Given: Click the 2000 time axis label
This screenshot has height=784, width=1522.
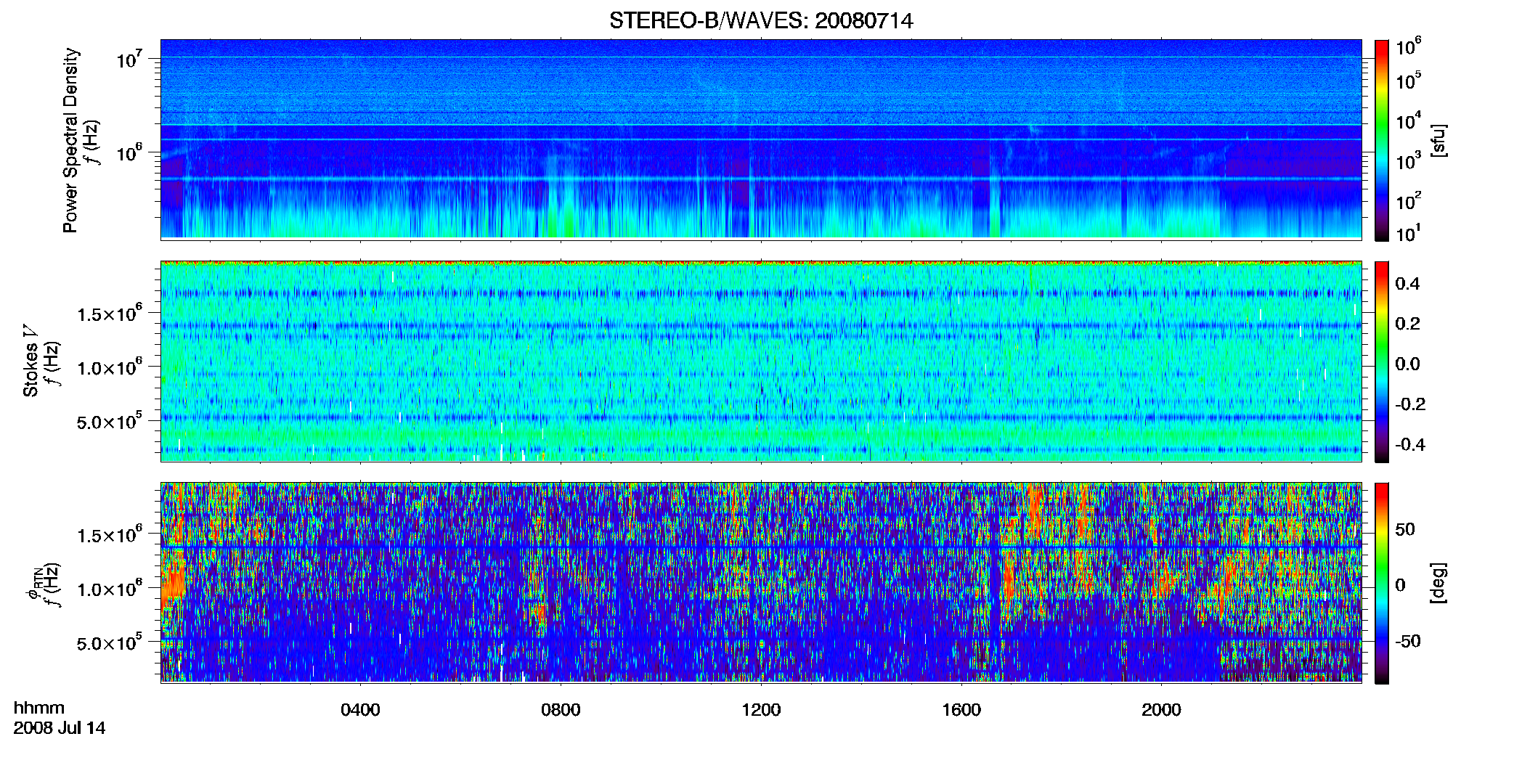Looking at the screenshot, I should [x=1161, y=710].
